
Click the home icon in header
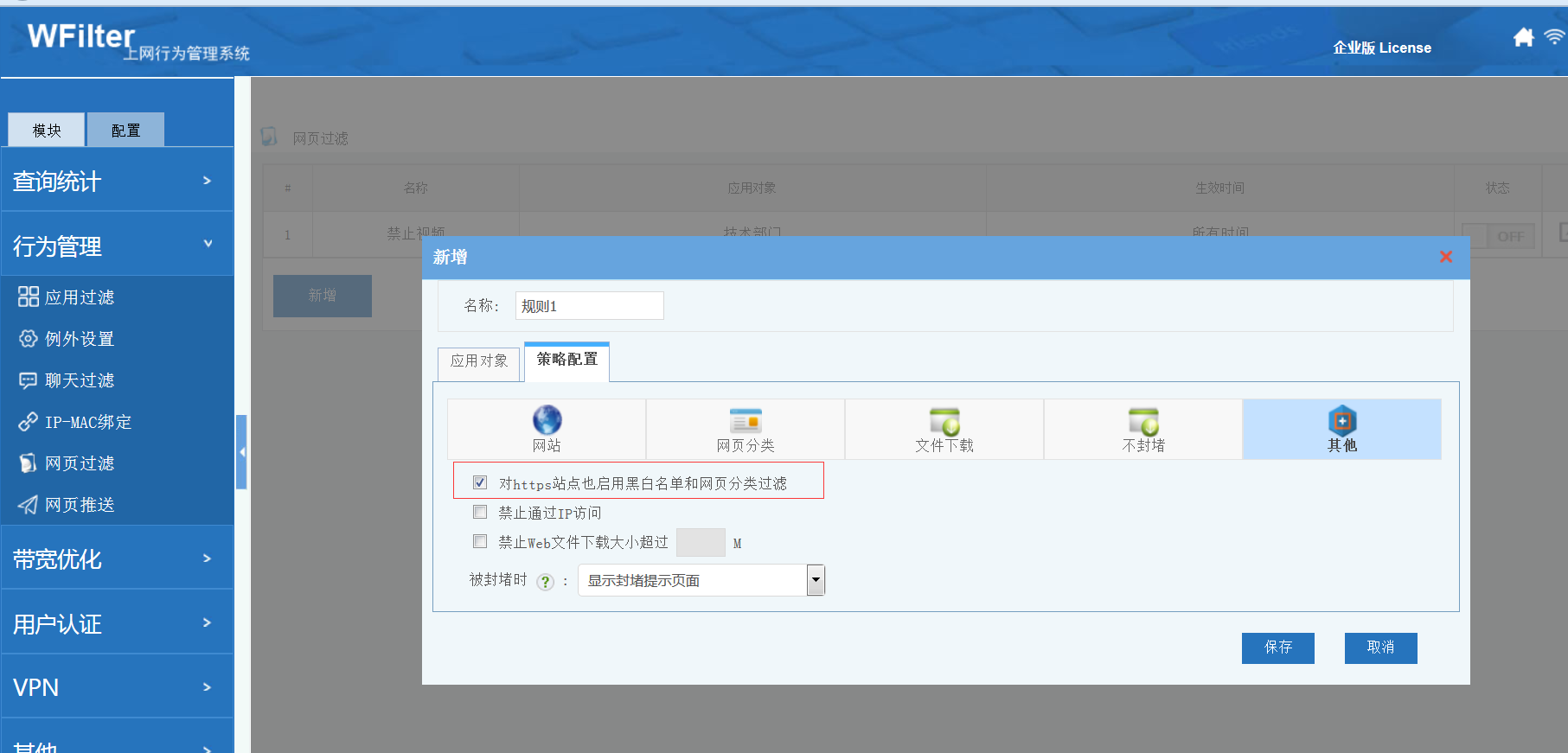1523,37
